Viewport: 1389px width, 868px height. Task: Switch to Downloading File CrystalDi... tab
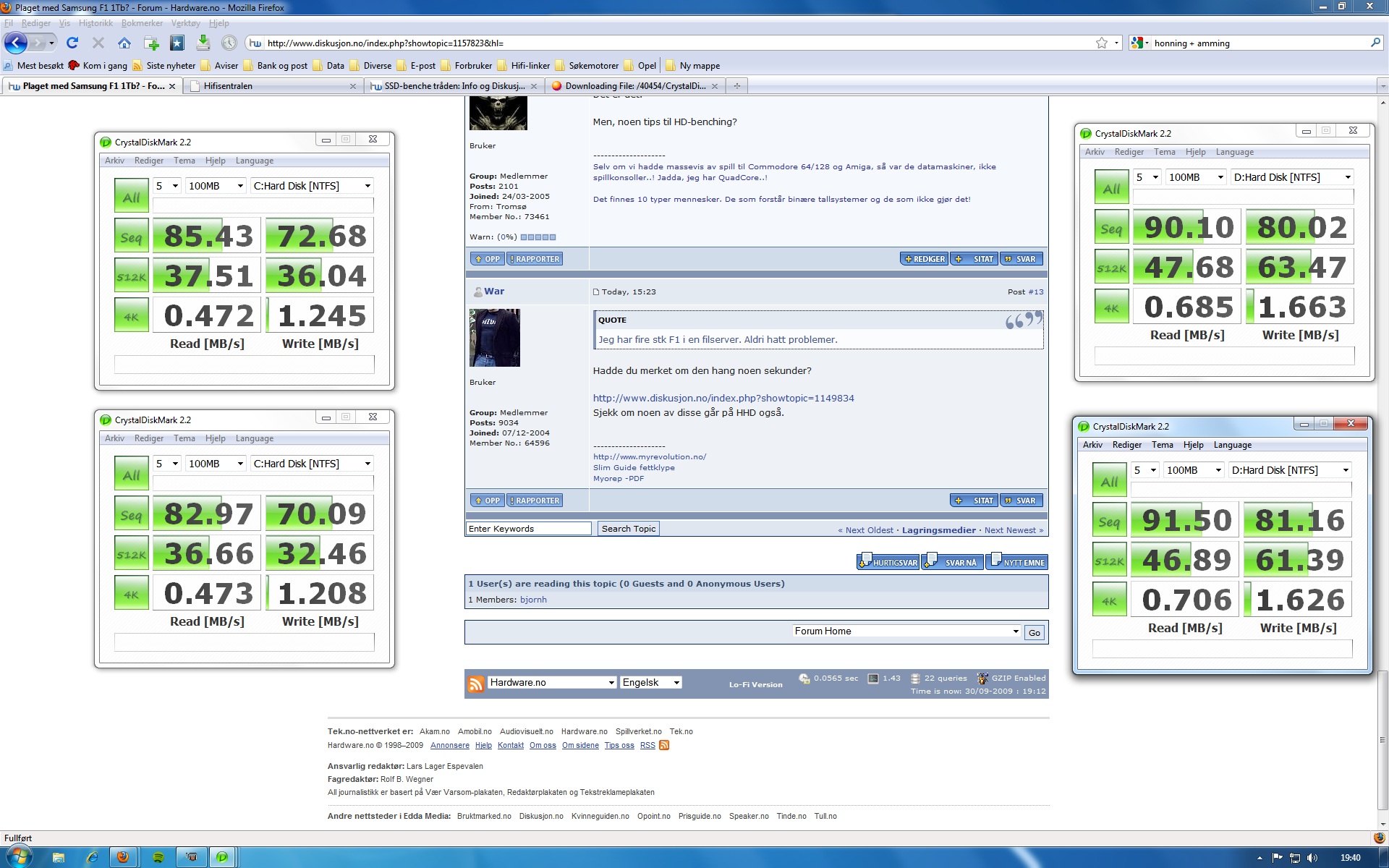pyautogui.click(x=634, y=86)
